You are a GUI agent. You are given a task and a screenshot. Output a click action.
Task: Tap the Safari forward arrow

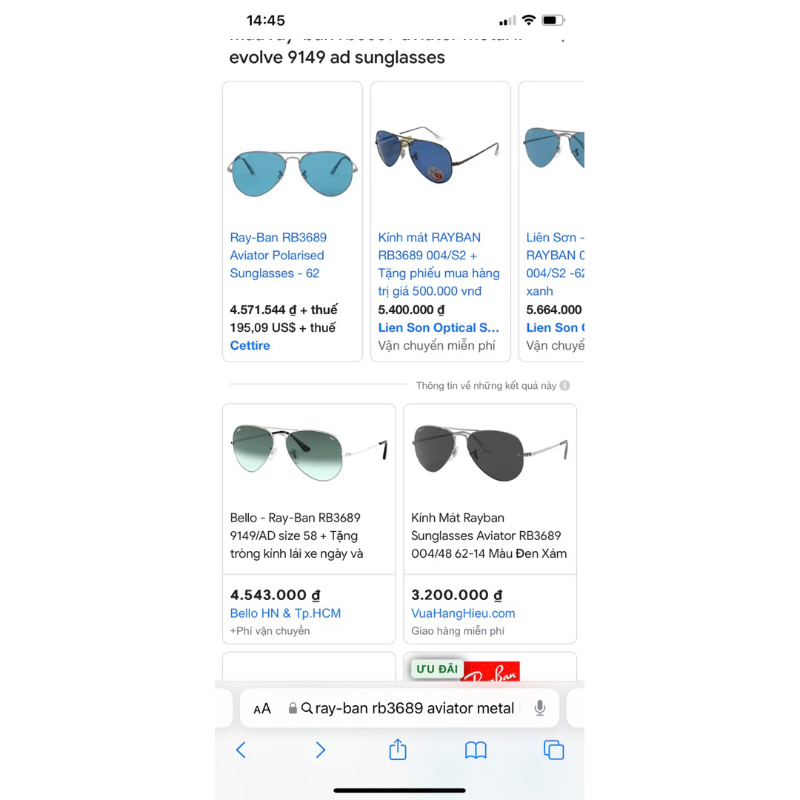[x=320, y=750]
